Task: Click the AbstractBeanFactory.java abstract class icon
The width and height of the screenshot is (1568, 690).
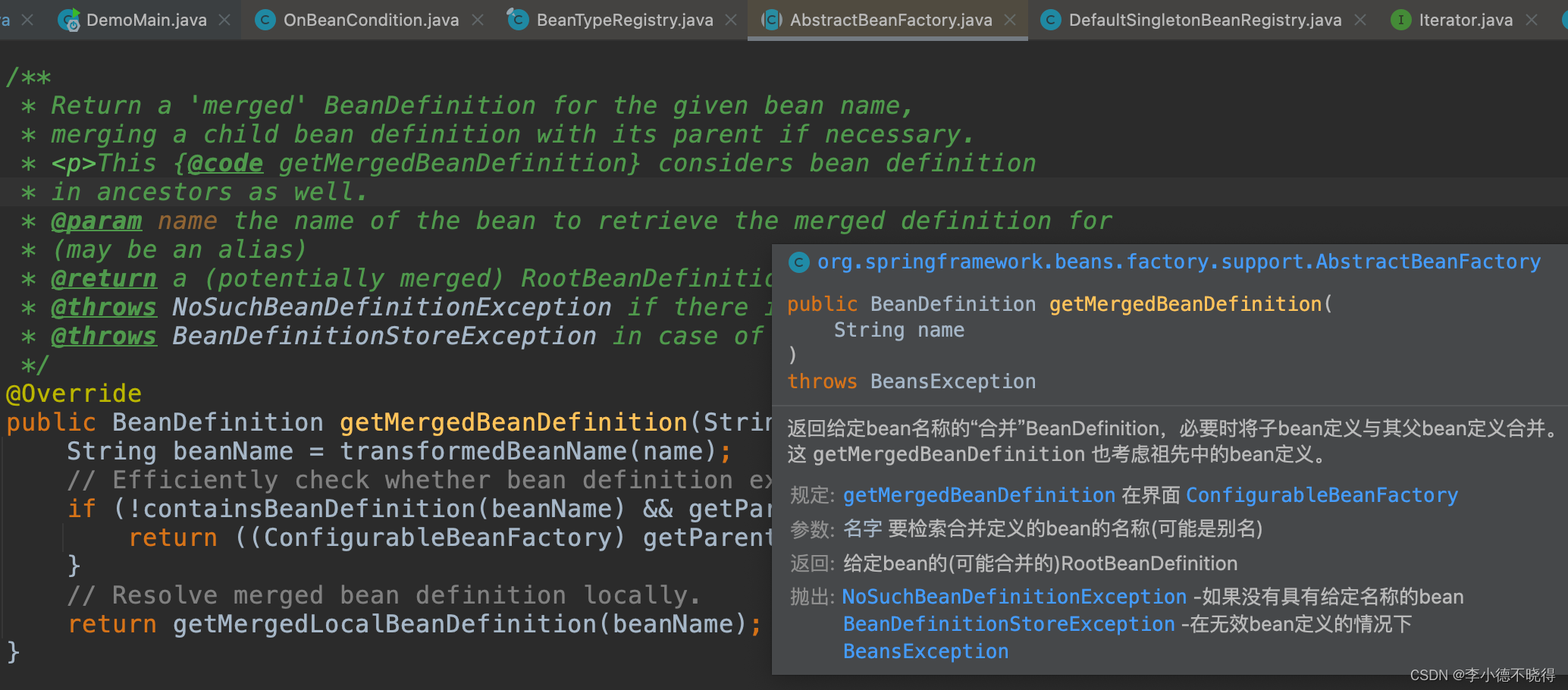Action: pyautogui.click(x=771, y=20)
